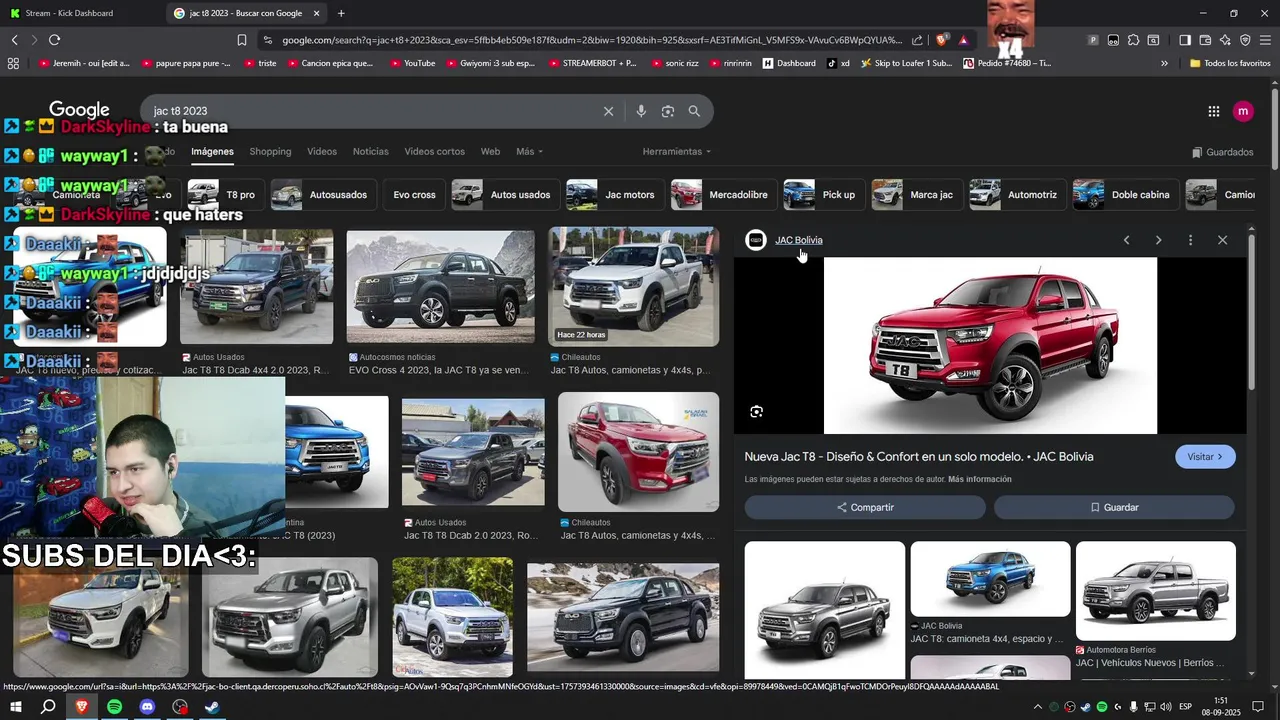Image resolution: width=1280 pixels, height=720 pixels.
Task: Show hidden bookmarks overflow chevron
Action: click(x=1164, y=63)
